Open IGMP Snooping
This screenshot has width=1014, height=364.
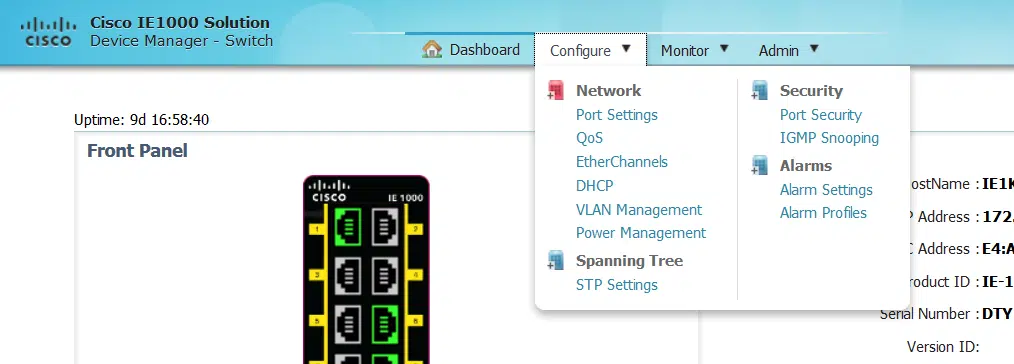click(829, 138)
